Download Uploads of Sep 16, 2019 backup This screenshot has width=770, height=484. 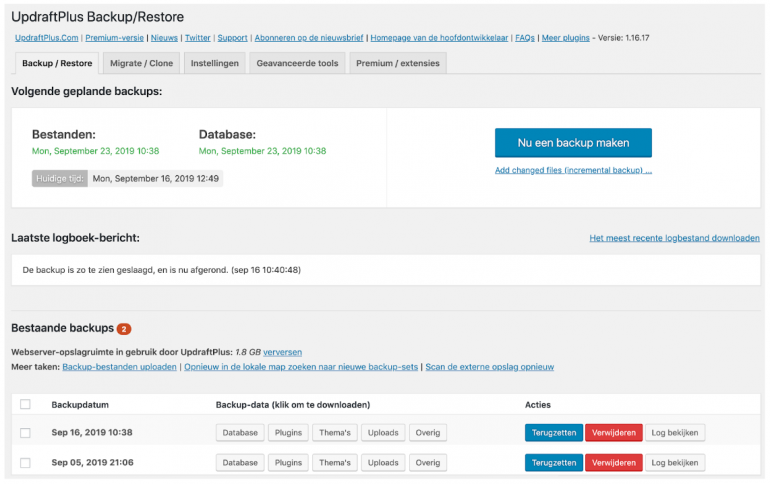[383, 432]
